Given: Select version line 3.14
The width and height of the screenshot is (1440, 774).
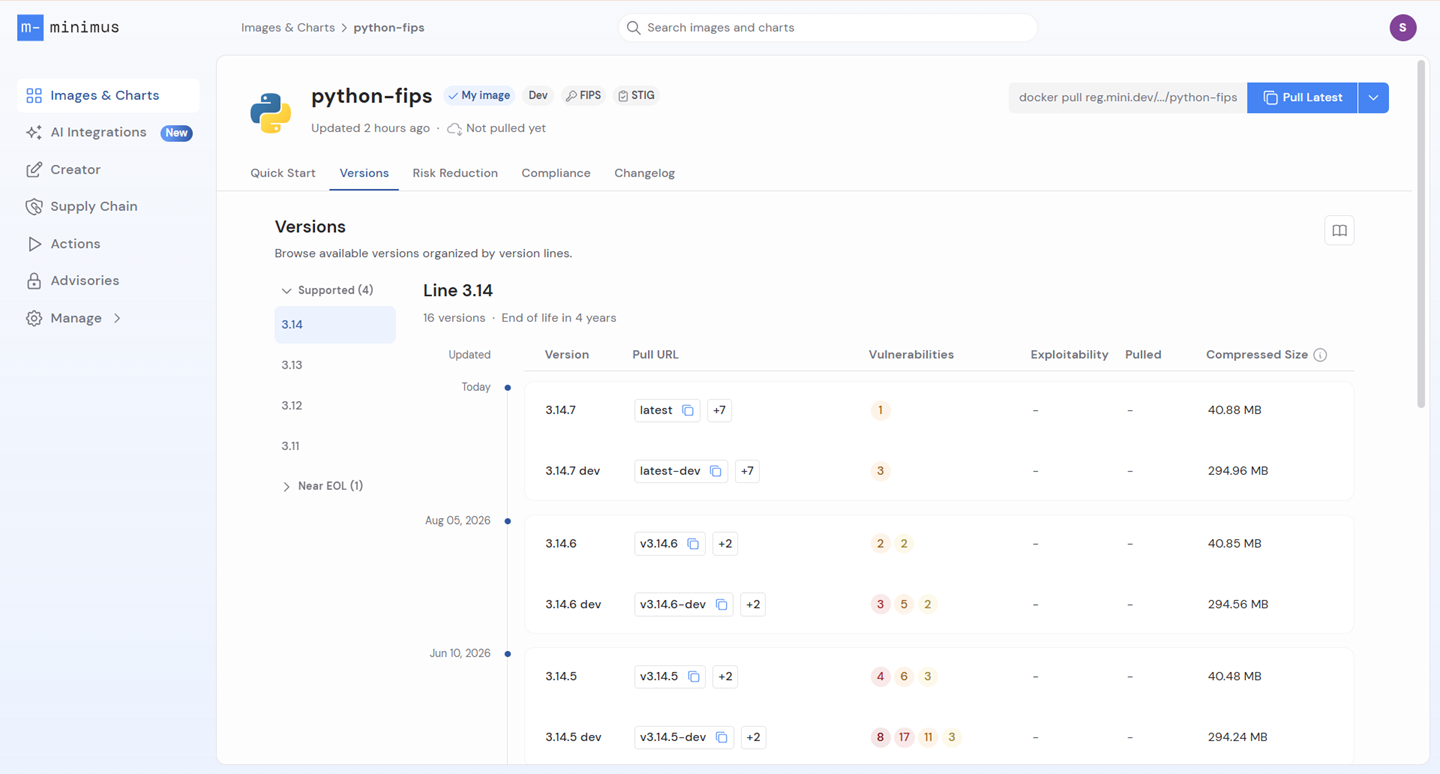Looking at the screenshot, I should click(x=335, y=325).
